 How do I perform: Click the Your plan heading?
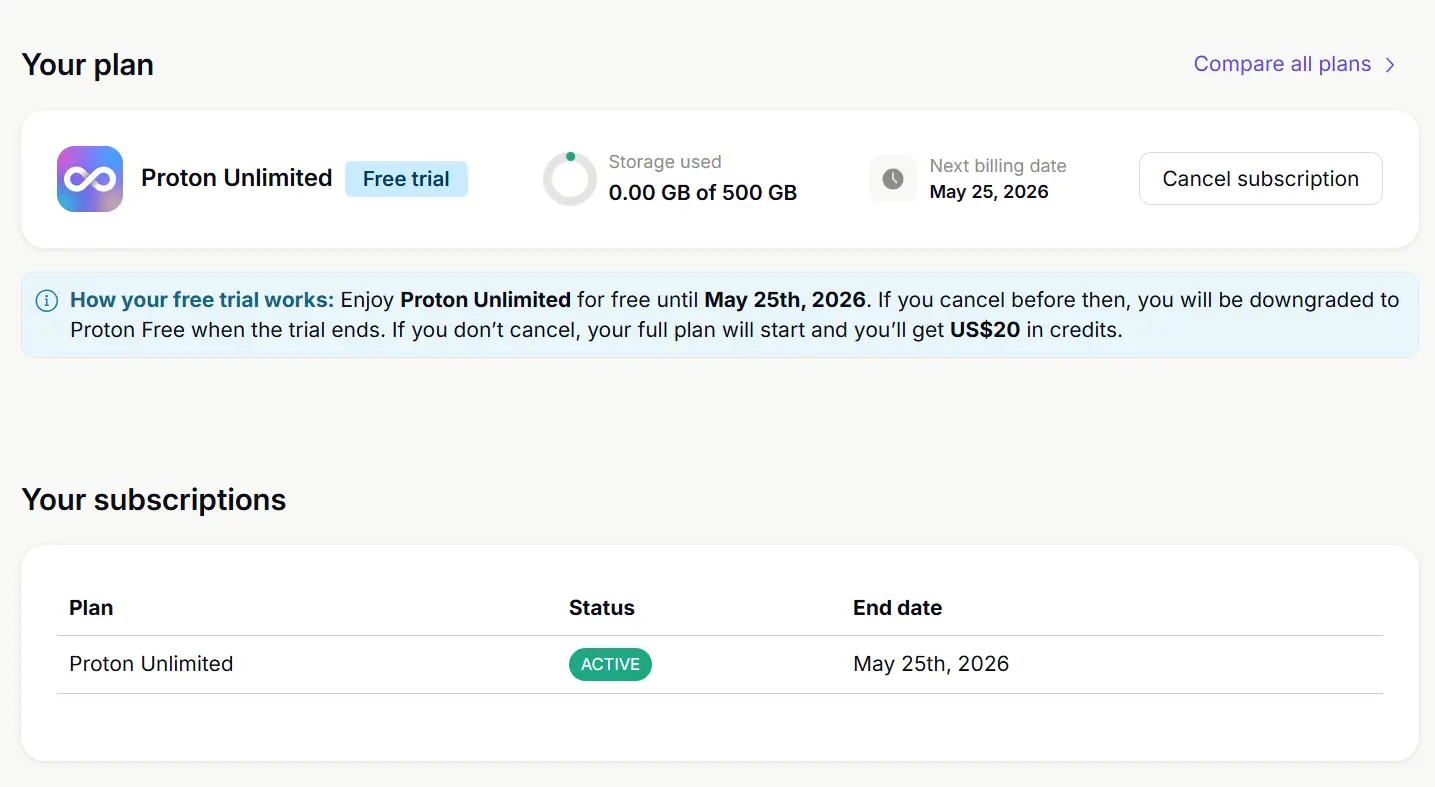click(x=88, y=65)
